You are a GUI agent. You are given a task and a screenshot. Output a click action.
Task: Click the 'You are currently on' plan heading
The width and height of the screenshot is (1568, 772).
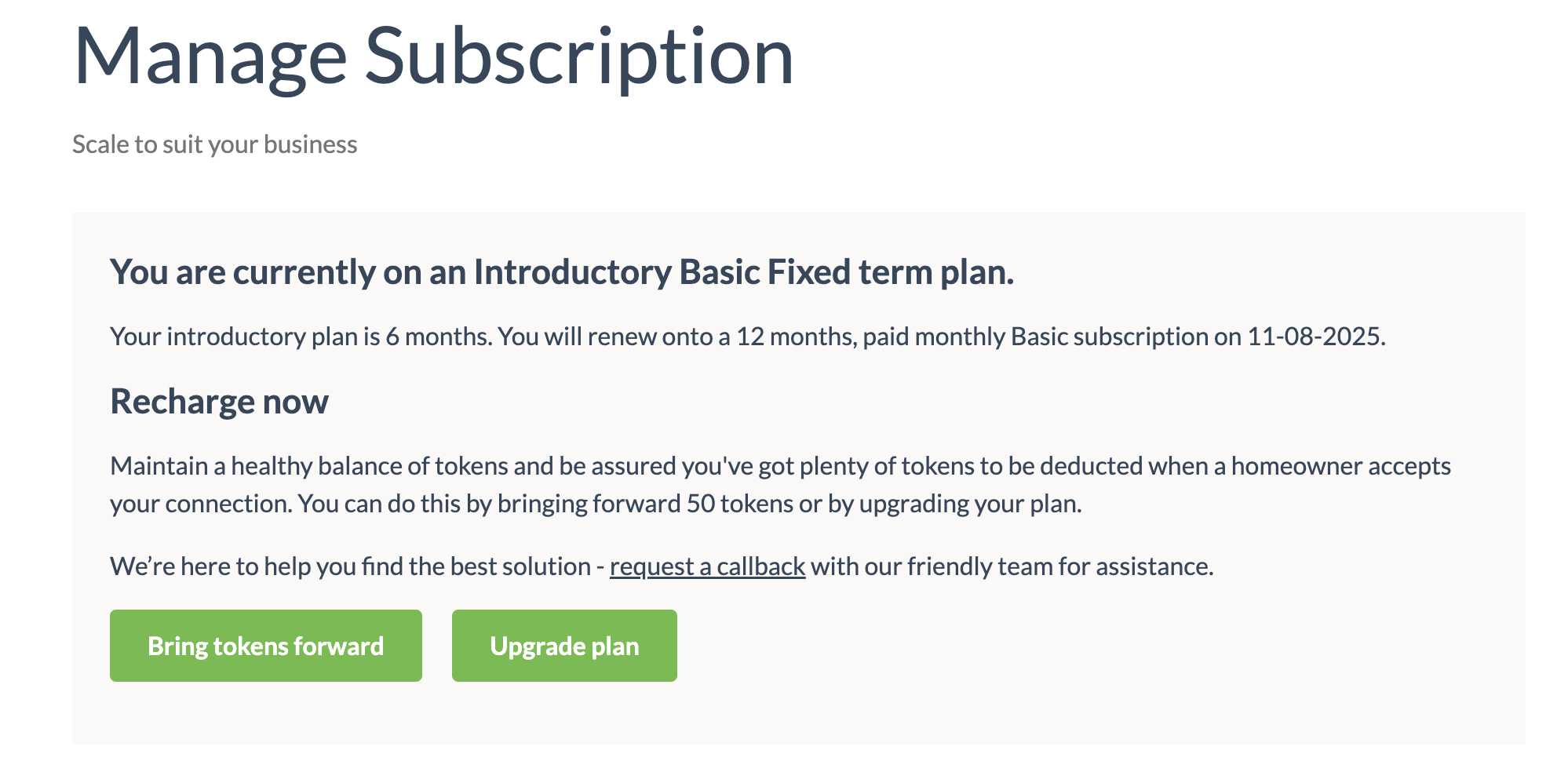(561, 272)
